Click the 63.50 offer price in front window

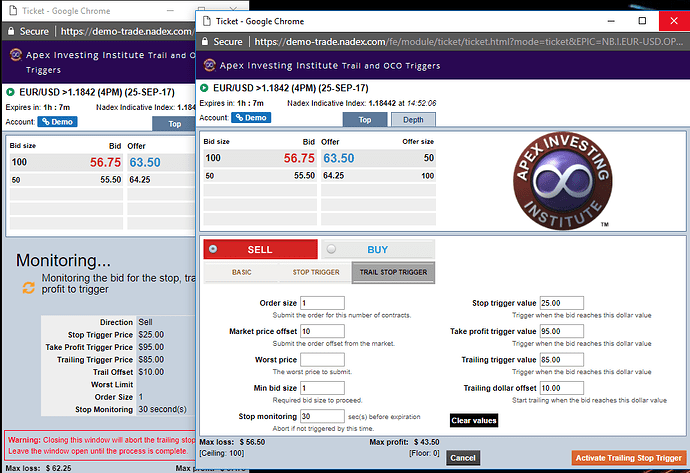(x=338, y=158)
